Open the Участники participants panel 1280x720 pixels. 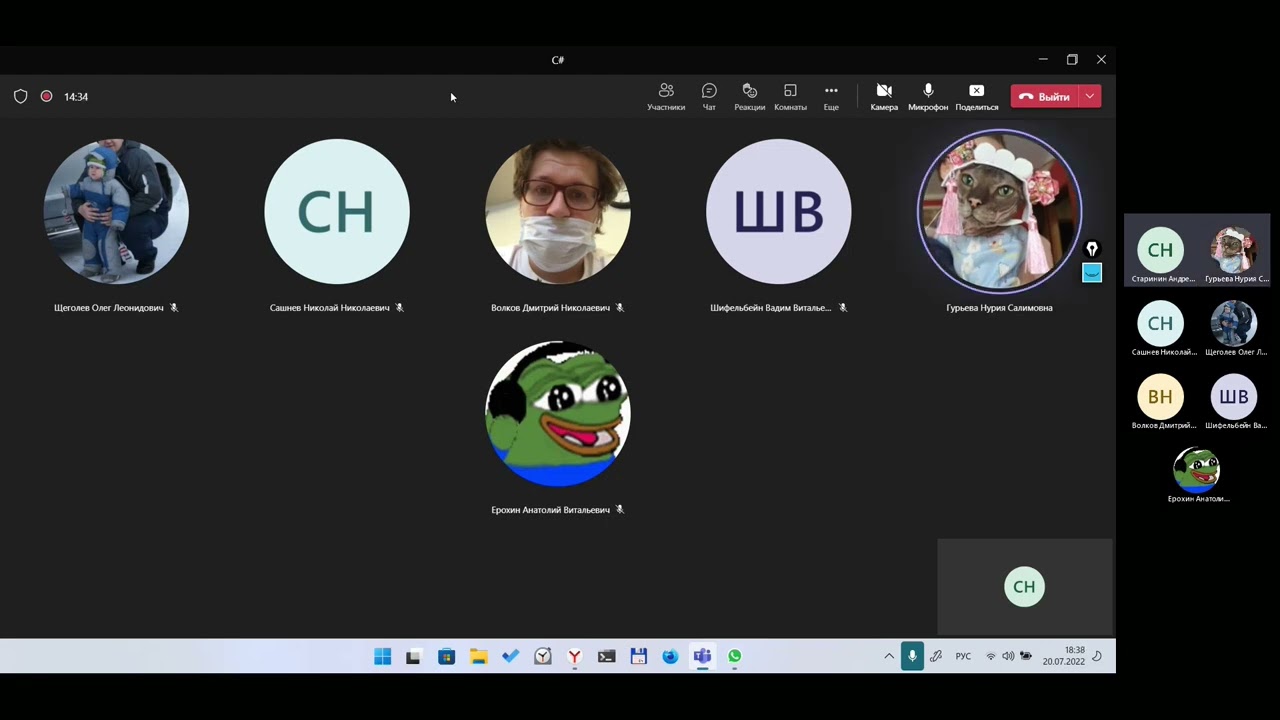pyautogui.click(x=666, y=96)
